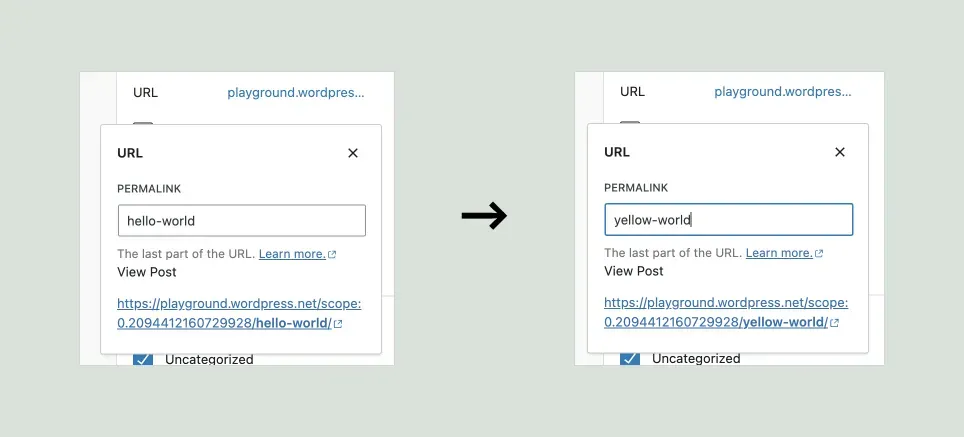
Task: Open Learn more link in hello-world popover
Action: click(x=292, y=254)
